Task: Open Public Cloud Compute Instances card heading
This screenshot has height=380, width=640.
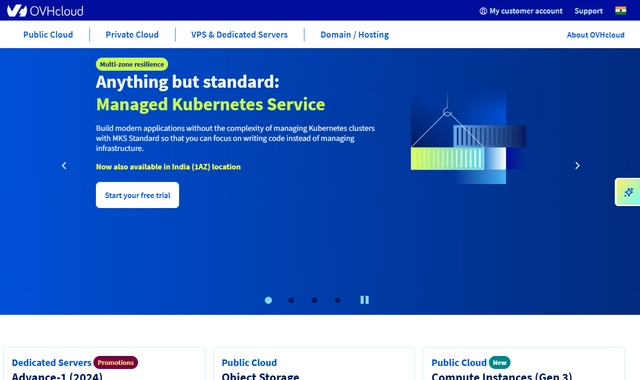Action: [x=459, y=362]
